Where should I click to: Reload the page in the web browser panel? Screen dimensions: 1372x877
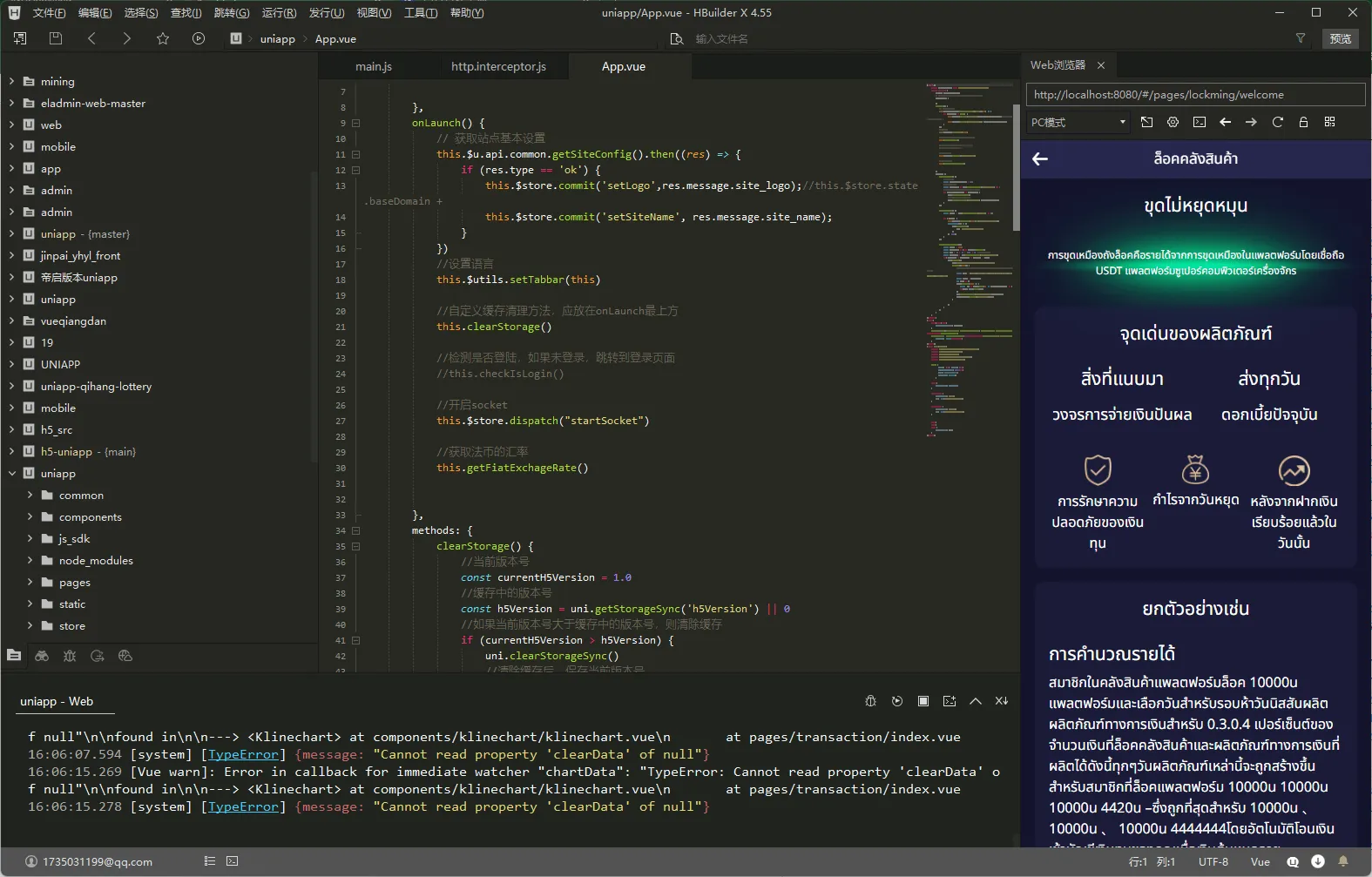click(1277, 122)
